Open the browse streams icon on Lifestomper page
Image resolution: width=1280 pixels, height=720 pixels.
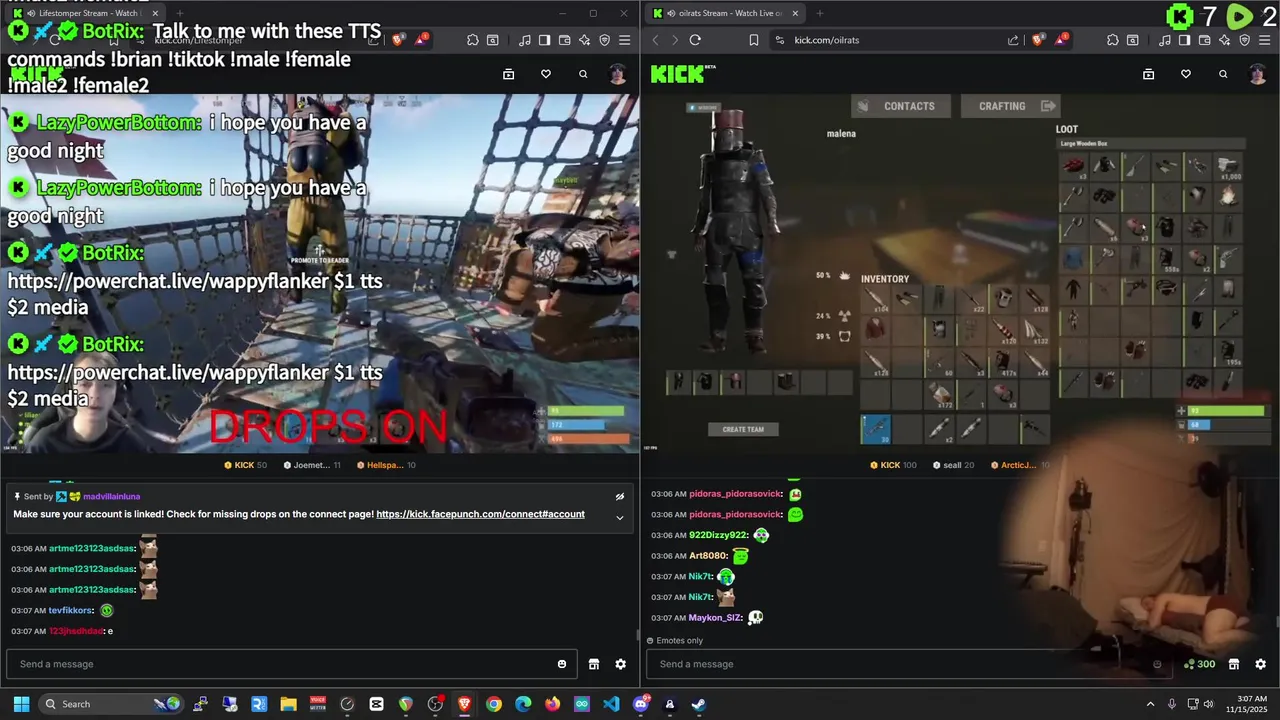point(508,74)
